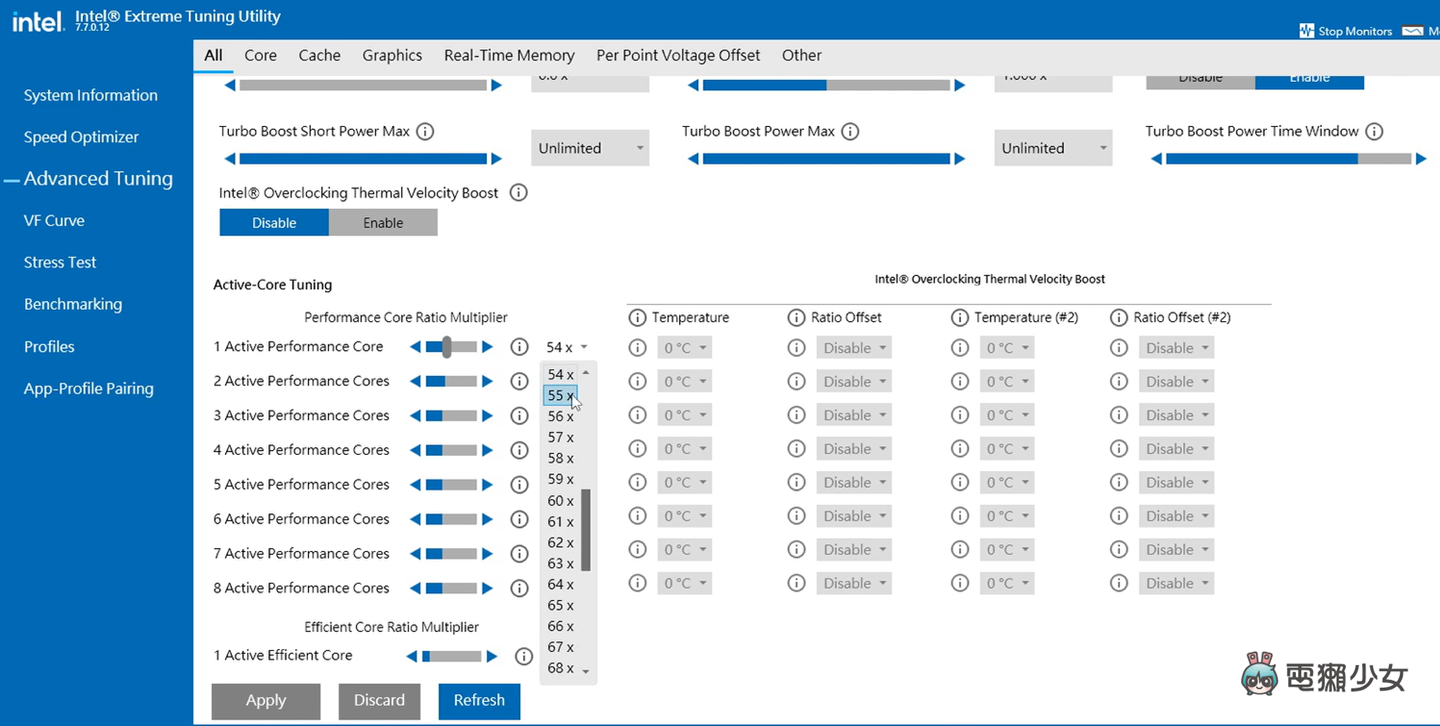Click info icon next to Temperature header
The image size is (1440, 726).
pyautogui.click(x=637, y=317)
